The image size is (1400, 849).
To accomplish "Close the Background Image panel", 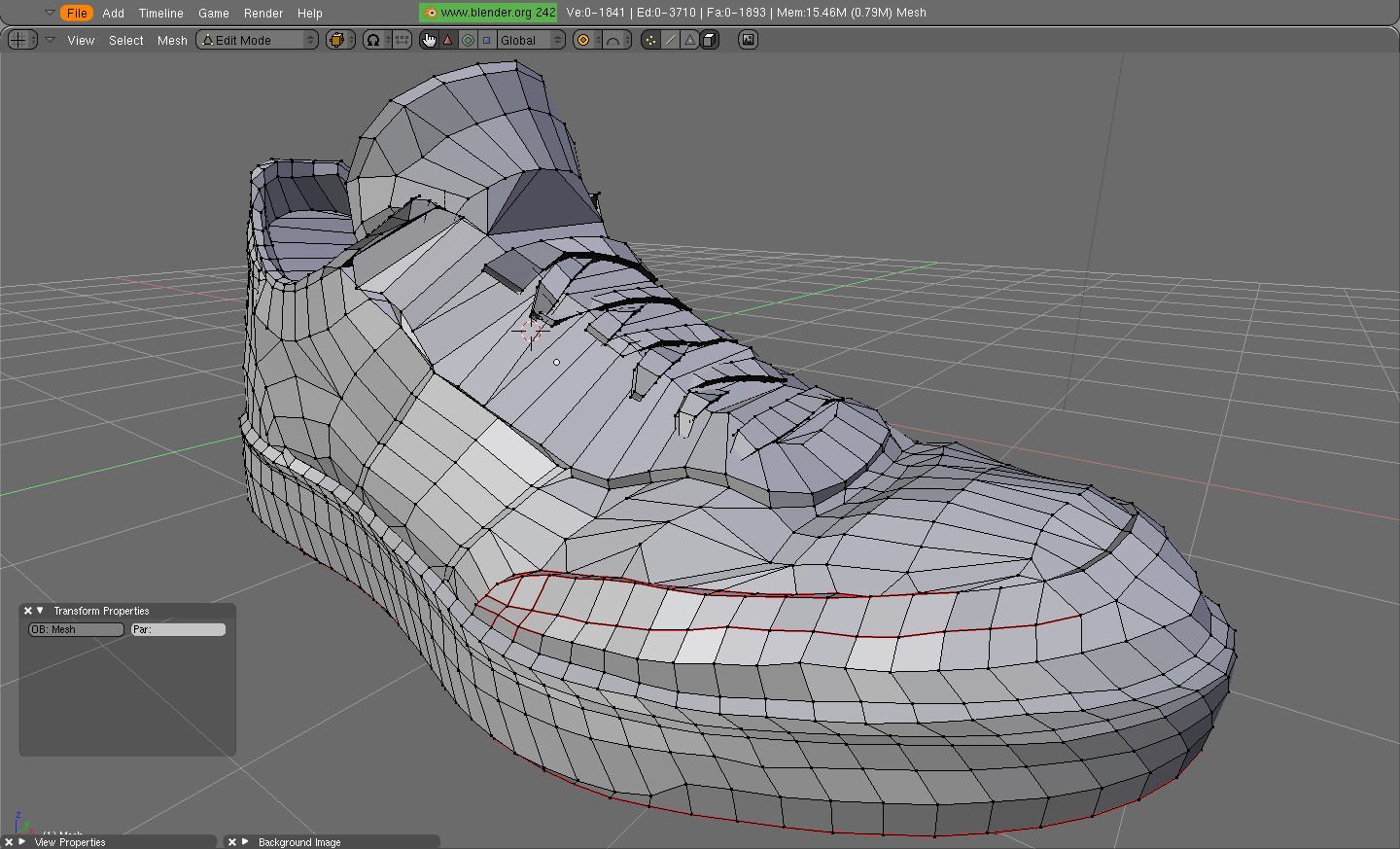I will [x=232, y=842].
